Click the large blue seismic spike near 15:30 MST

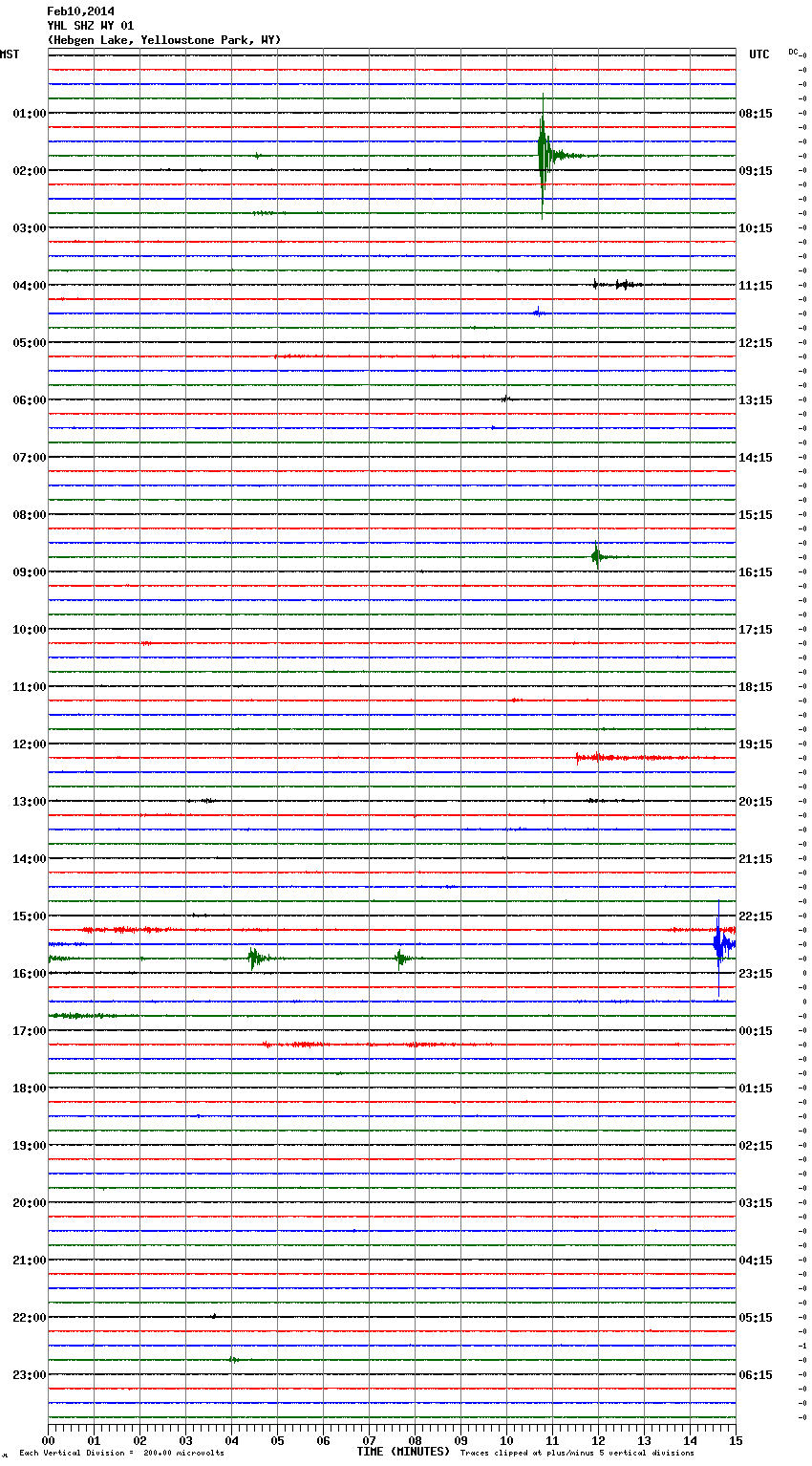(x=719, y=944)
